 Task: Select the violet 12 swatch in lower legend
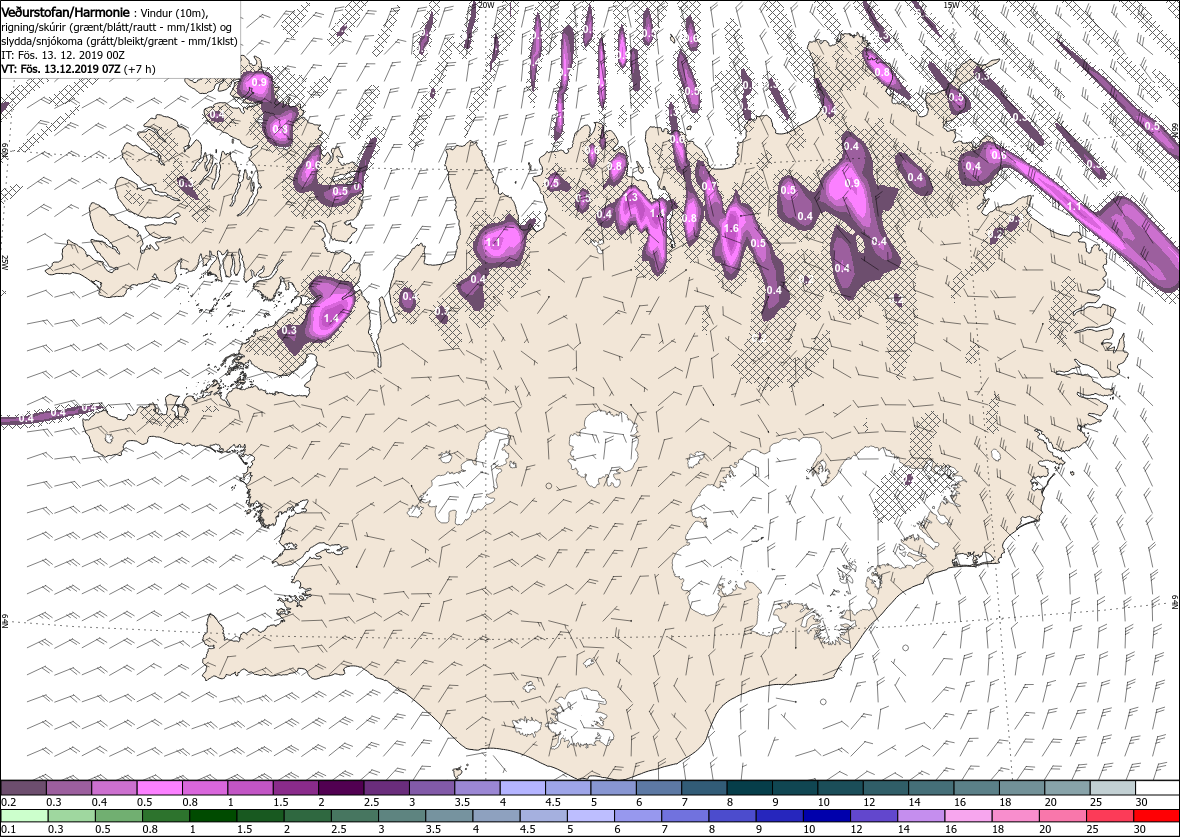[x=873, y=816]
